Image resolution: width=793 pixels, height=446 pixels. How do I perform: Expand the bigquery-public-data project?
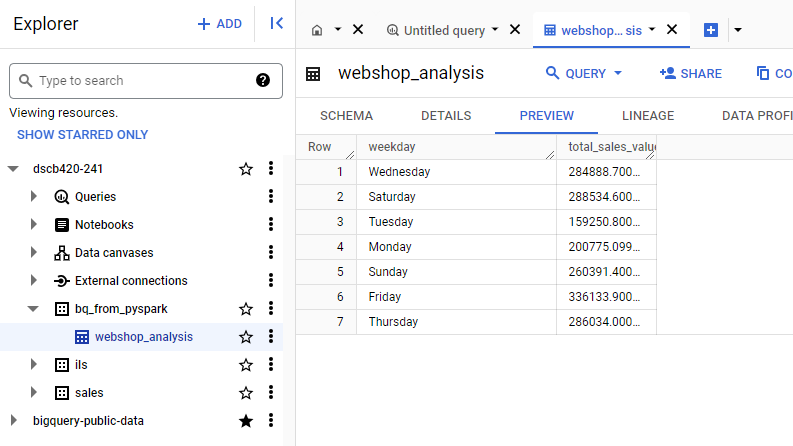pyautogui.click(x=14, y=420)
